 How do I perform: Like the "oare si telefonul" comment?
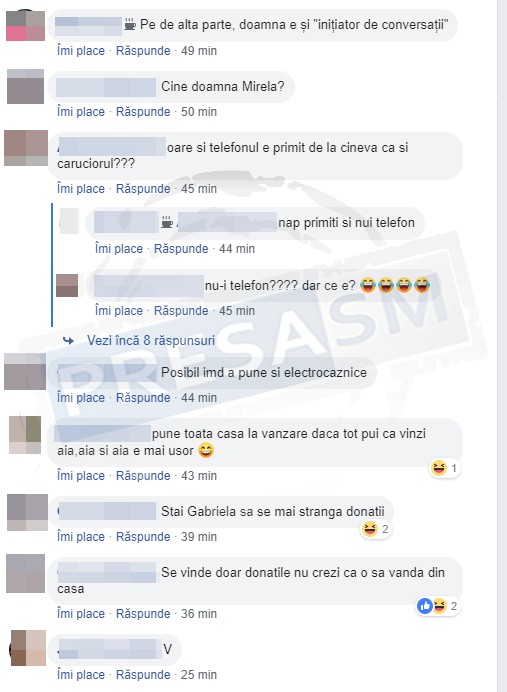click(x=81, y=188)
